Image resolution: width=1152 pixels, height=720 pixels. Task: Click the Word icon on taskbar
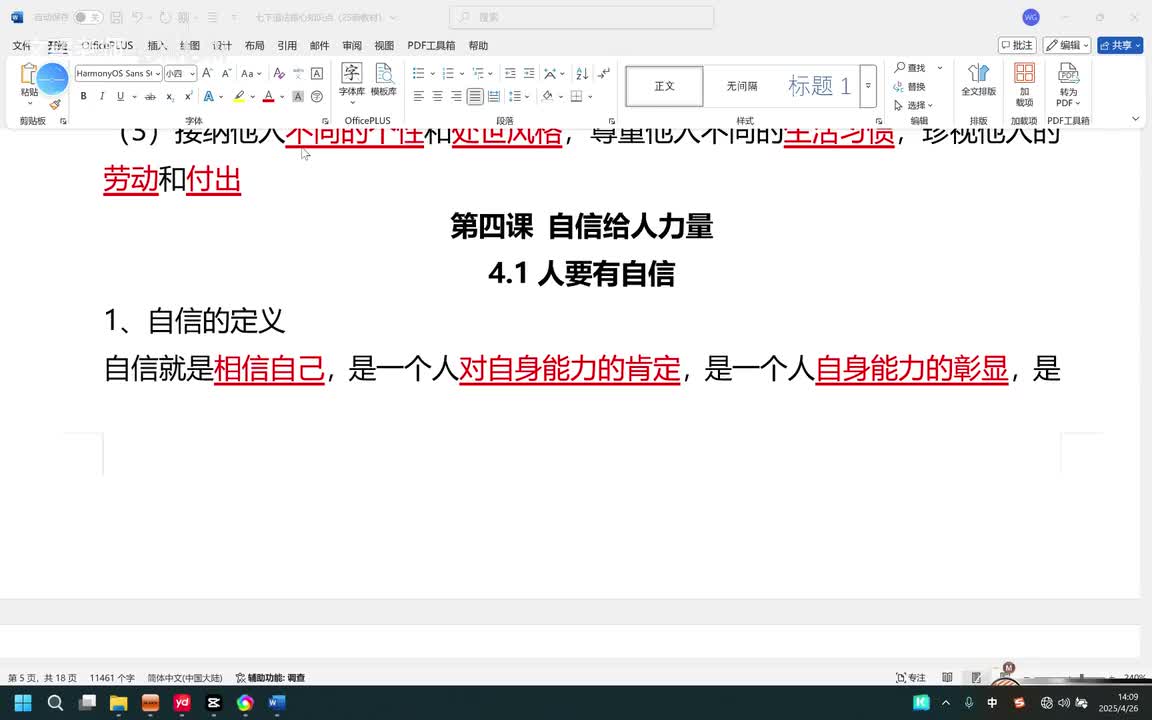pos(276,703)
